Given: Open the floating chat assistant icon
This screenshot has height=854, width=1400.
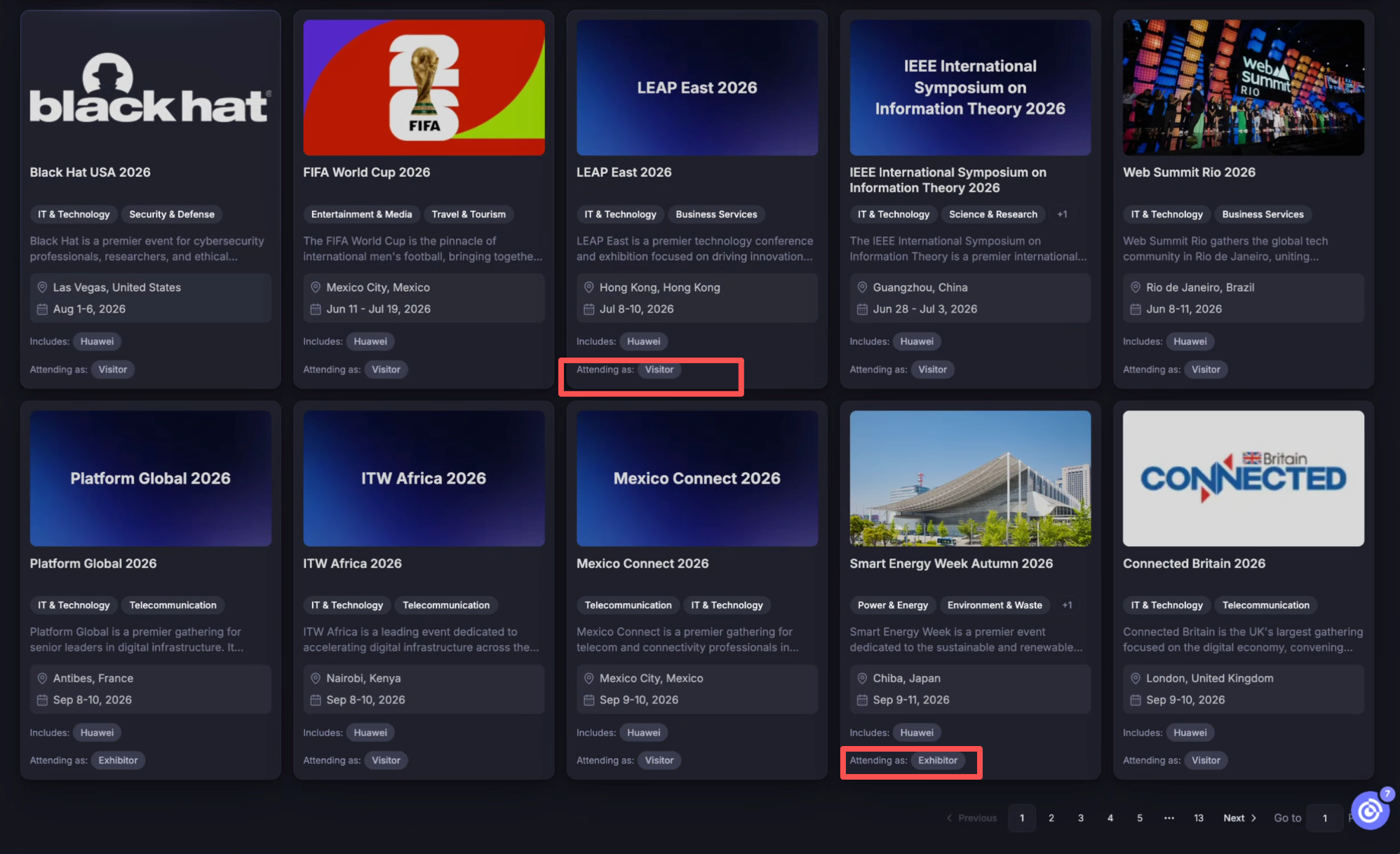Looking at the screenshot, I should coord(1371,811).
